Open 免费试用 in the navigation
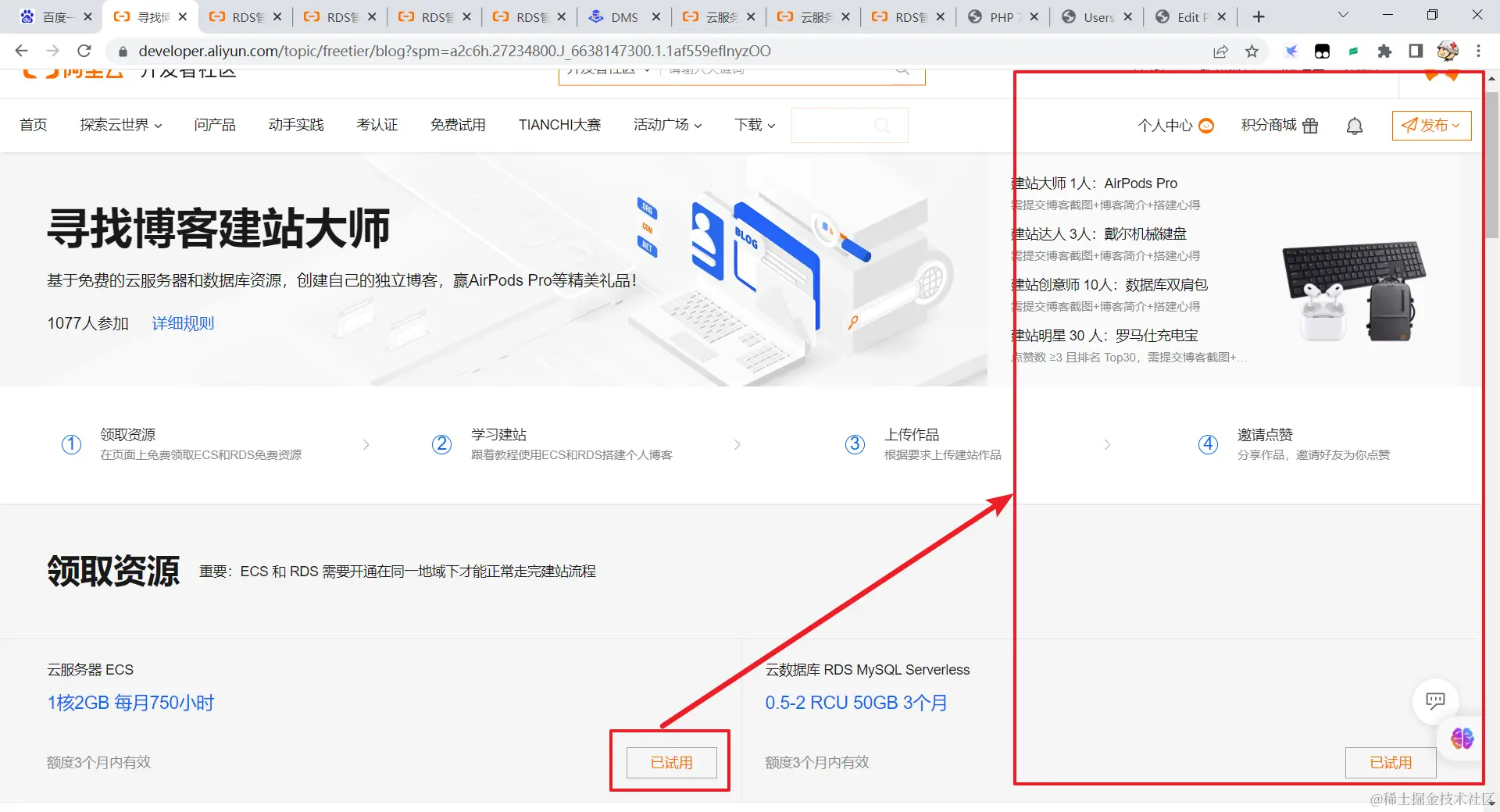 [458, 125]
